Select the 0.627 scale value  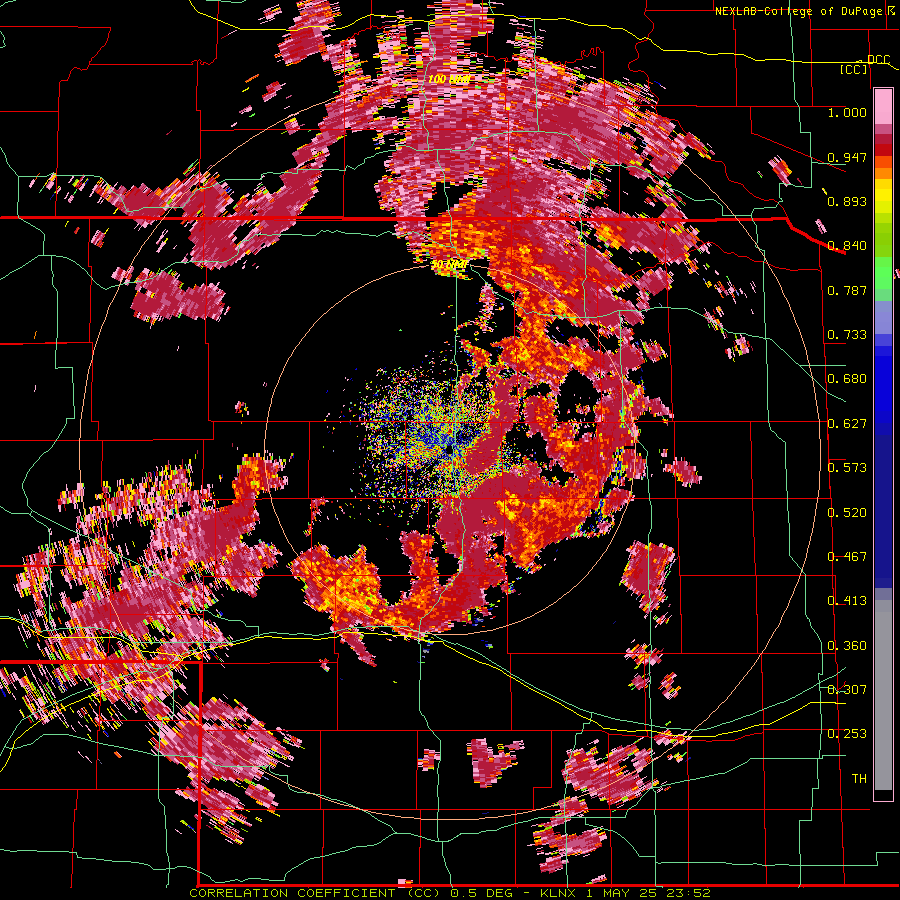point(847,424)
